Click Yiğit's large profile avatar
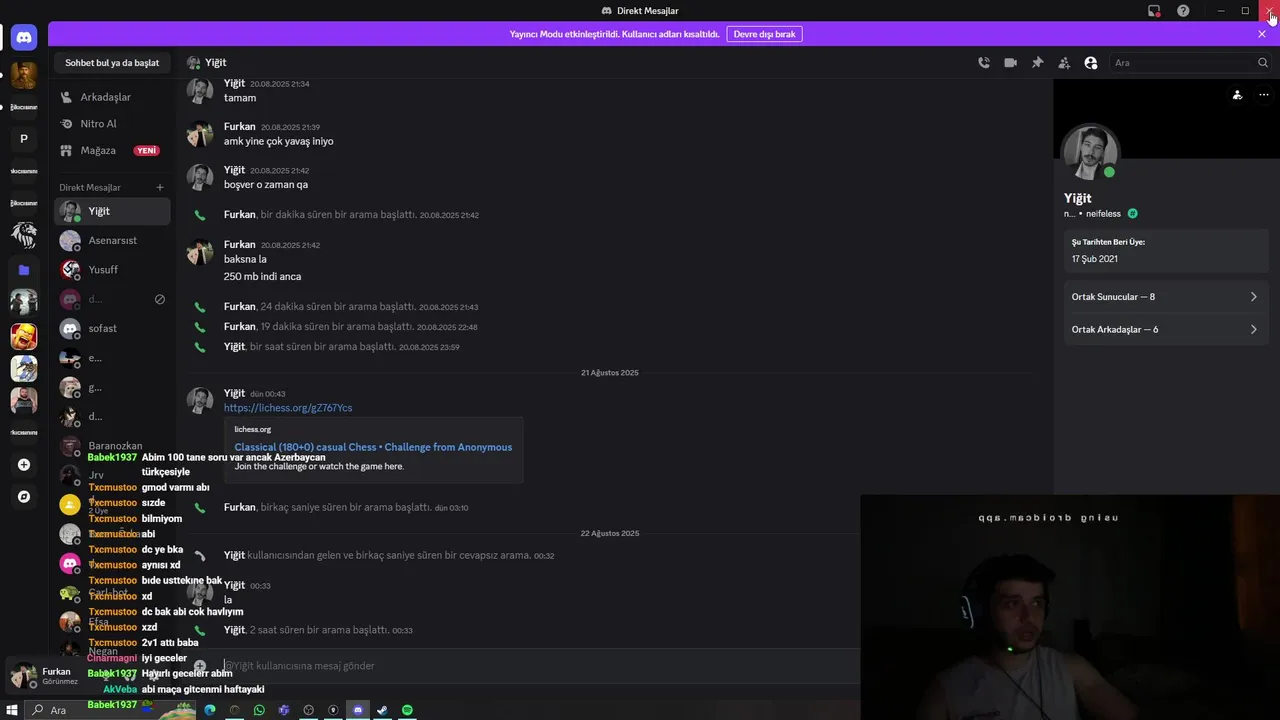The image size is (1280, 720). 1090,153
